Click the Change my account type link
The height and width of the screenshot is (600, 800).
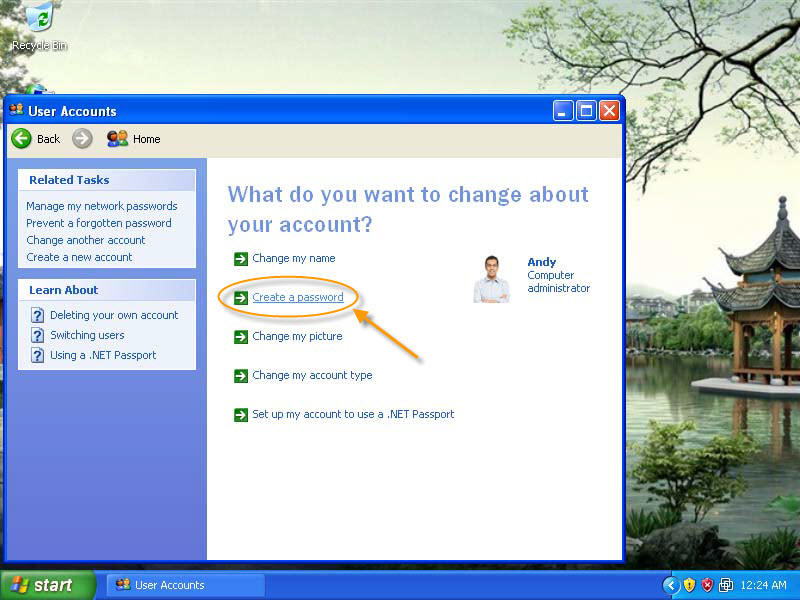pos(312,376)
